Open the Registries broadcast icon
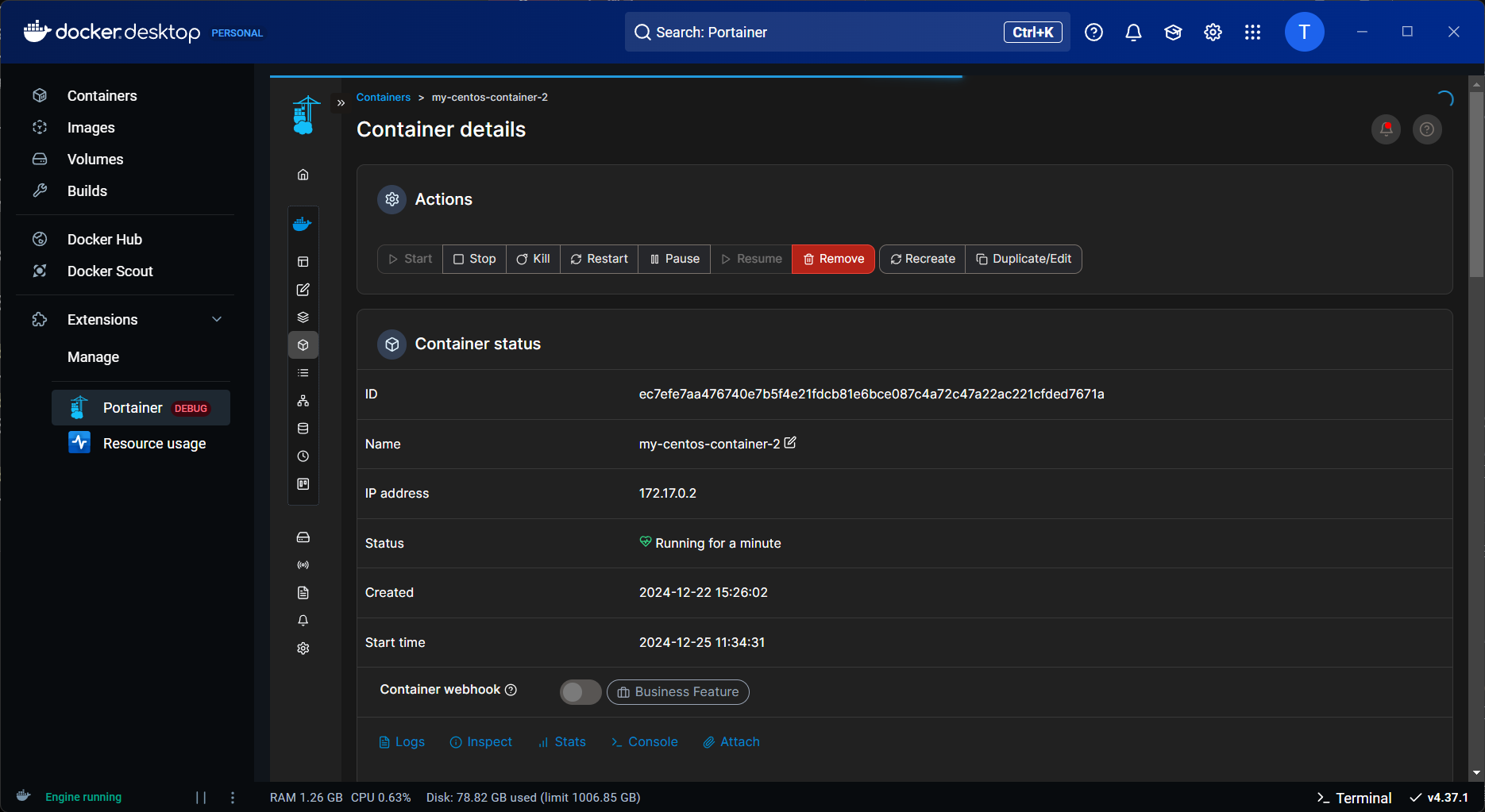1485x812 pixels. pos(303,565)
